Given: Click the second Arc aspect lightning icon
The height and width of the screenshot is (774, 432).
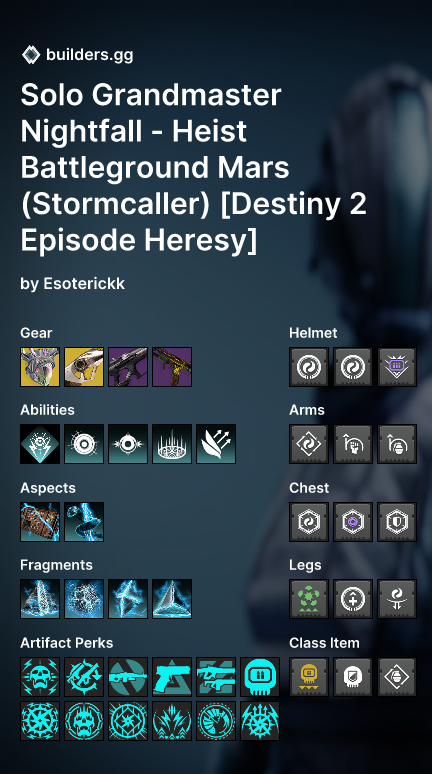Looking at the screenshot, I should 84,522.
